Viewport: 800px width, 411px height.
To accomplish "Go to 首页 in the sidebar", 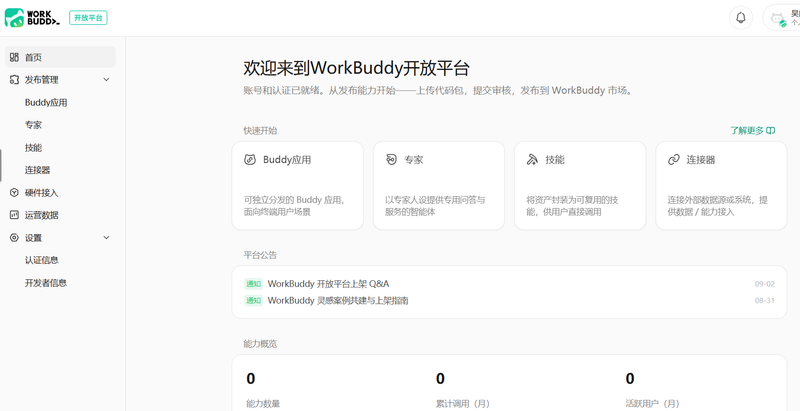I will [60, 57].
